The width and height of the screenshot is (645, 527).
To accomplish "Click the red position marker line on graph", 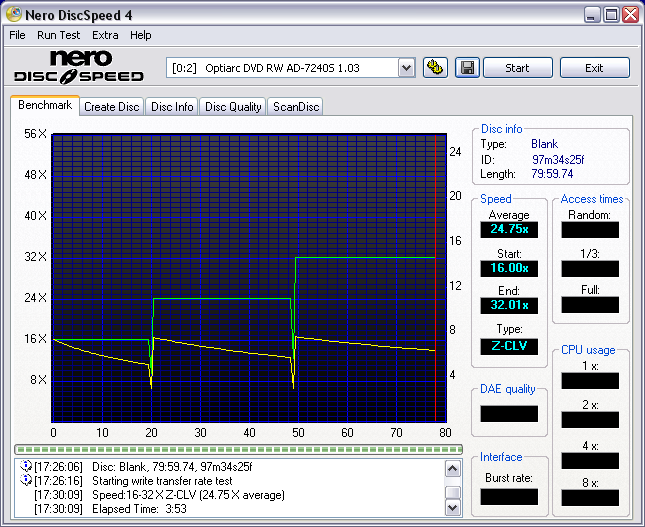I will point(435,278).
